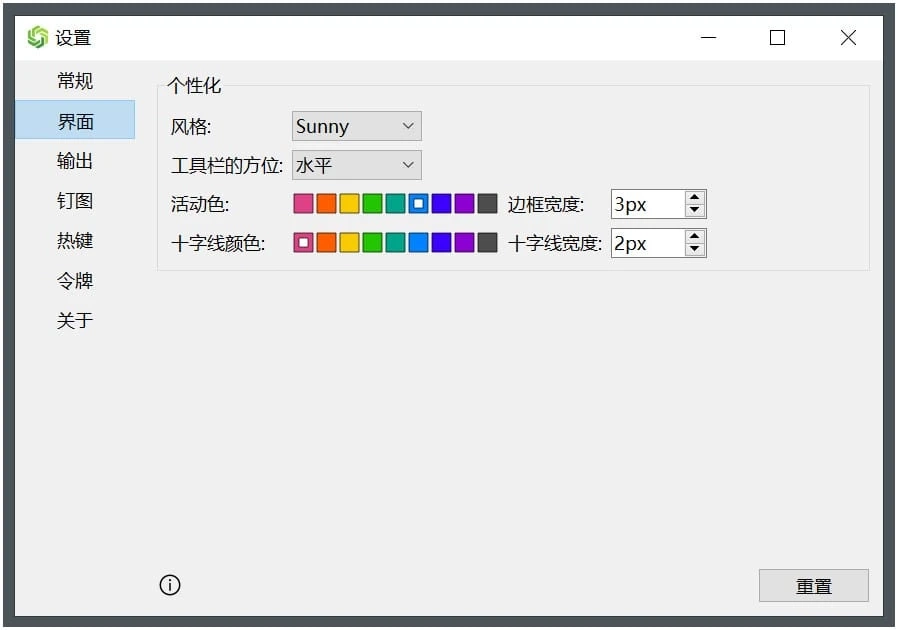Decrease crosshair width with down arrow

(x=695, y=249)
